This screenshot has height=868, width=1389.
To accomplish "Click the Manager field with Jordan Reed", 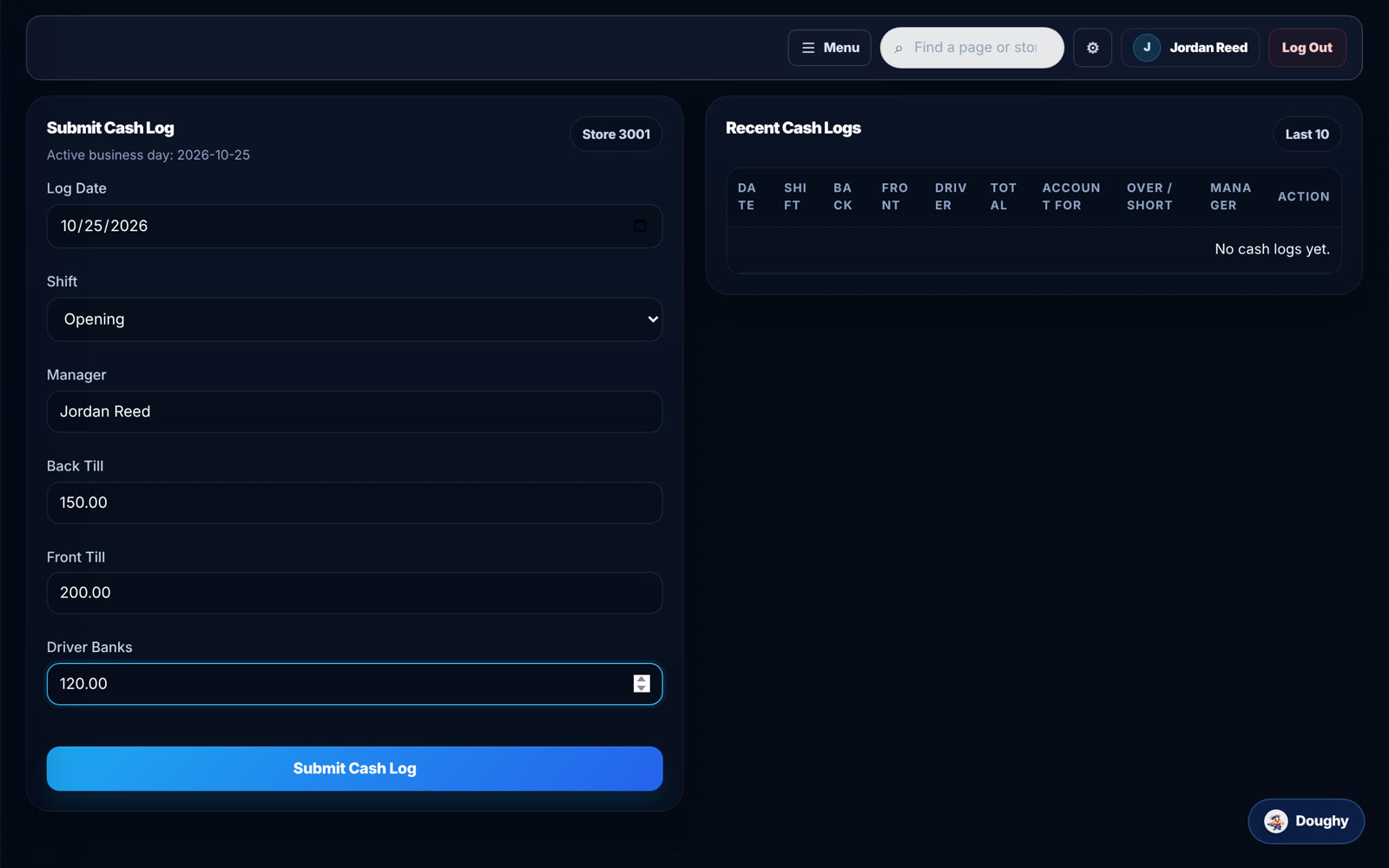I will 354,411.
